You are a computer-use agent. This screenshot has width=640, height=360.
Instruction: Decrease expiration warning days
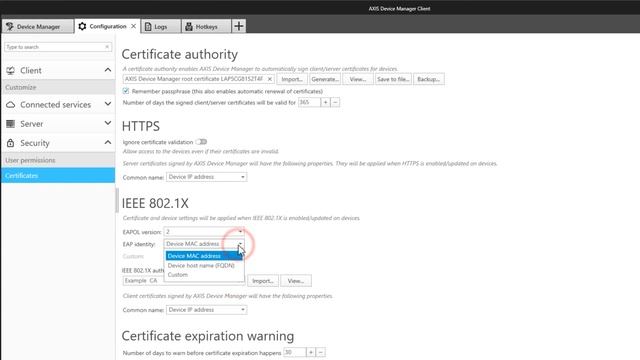pyautogui.click(x=321, y=352)
